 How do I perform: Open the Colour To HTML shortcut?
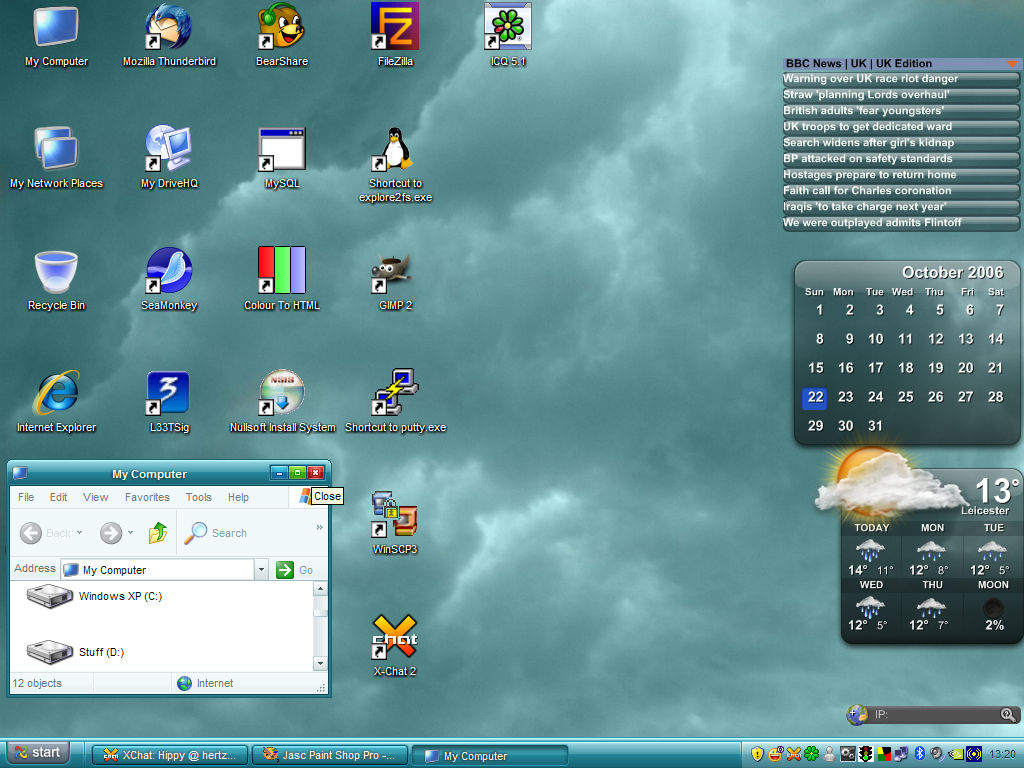281,279
